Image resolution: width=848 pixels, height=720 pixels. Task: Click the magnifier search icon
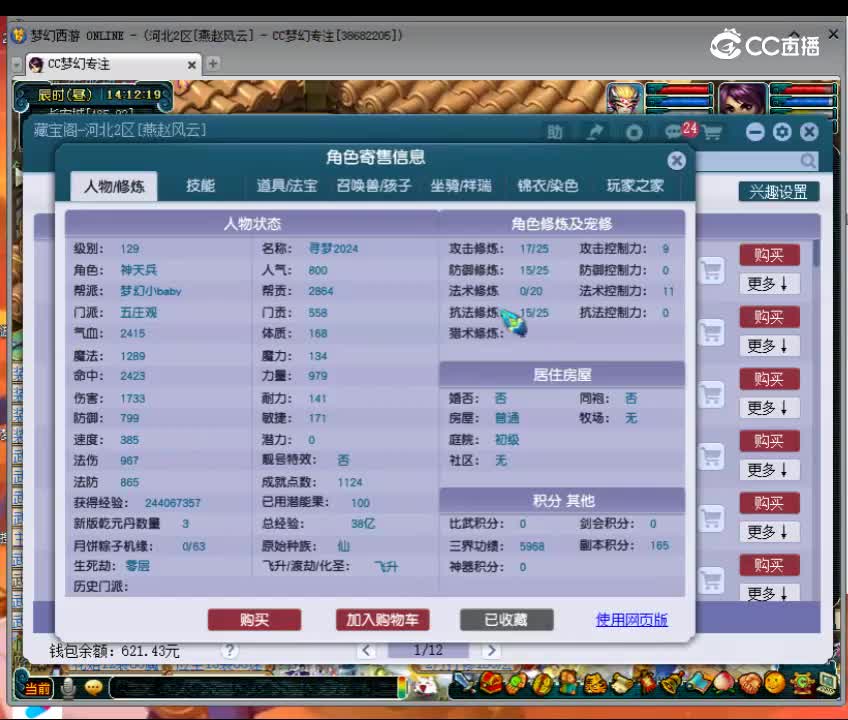pyautogui.click(x=809, y=161)
